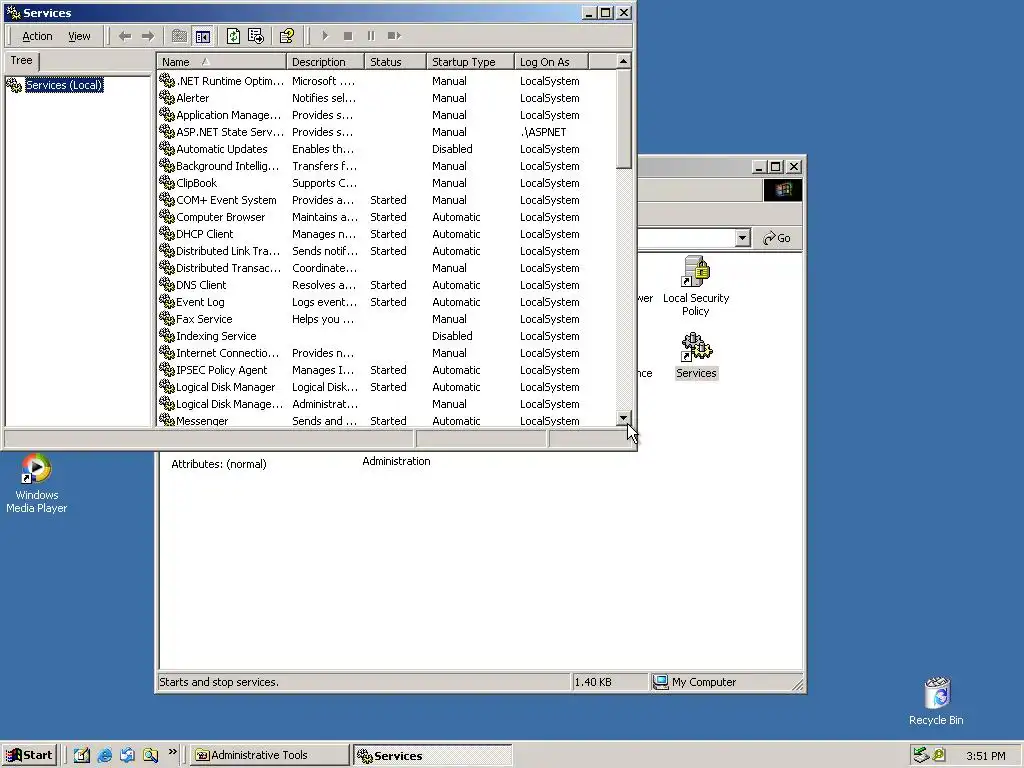Select Services shortcut in Administrative Tools window
1024x768 pixels.
(696, 356)
